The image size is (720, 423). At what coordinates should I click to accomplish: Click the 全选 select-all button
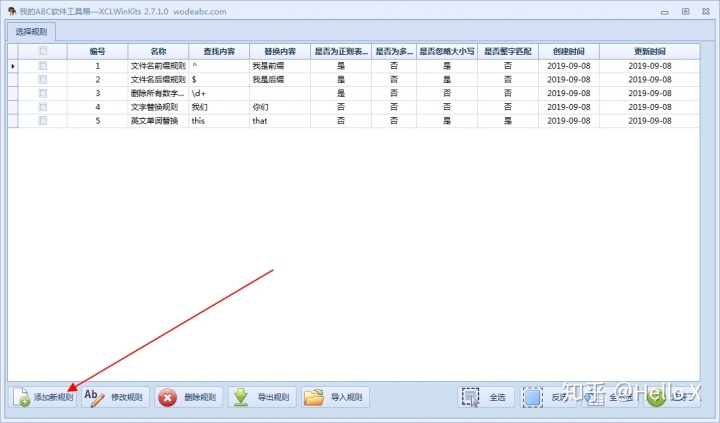[486, 397]
